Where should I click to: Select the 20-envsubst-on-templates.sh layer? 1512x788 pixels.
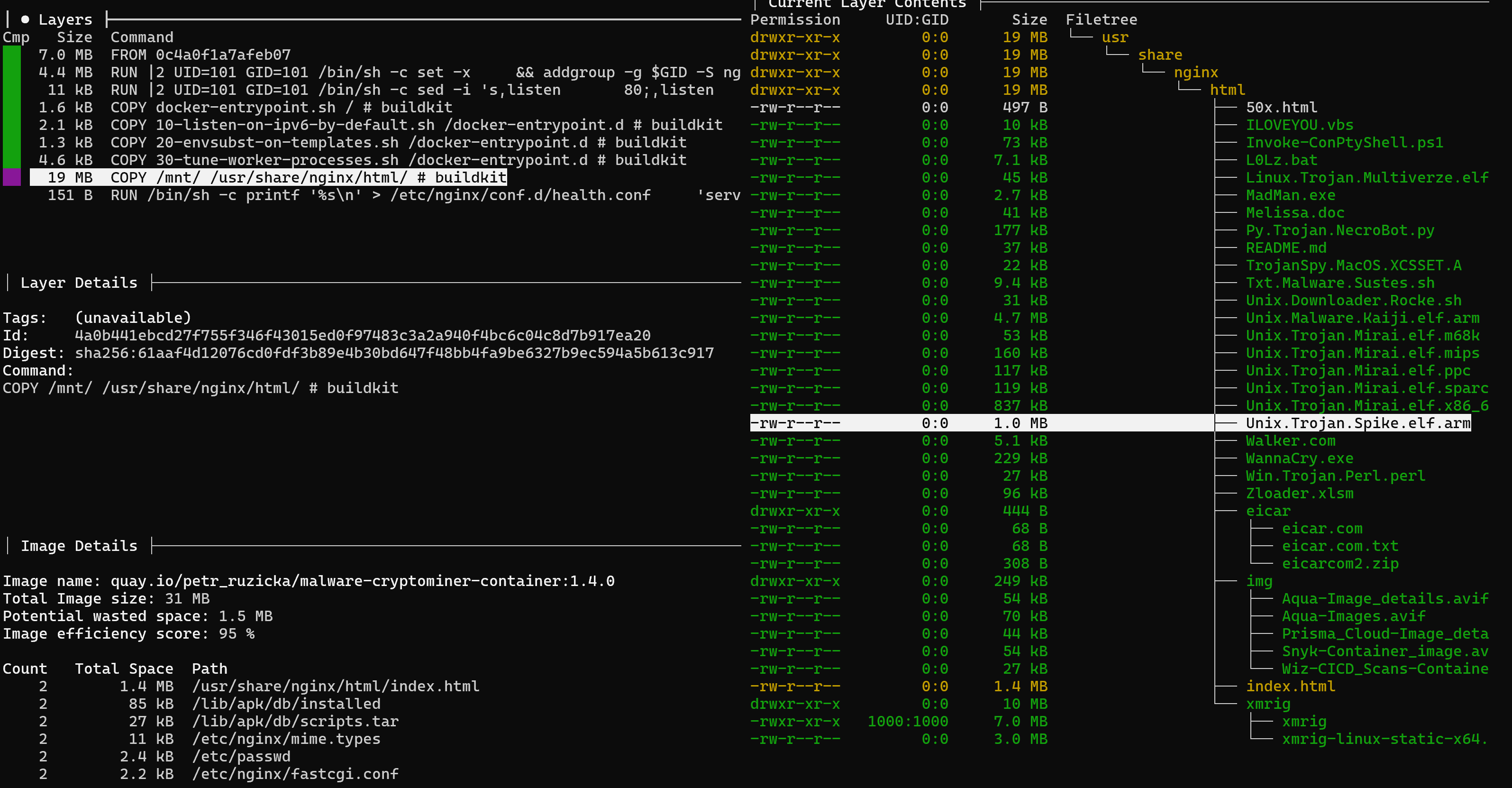362,143
